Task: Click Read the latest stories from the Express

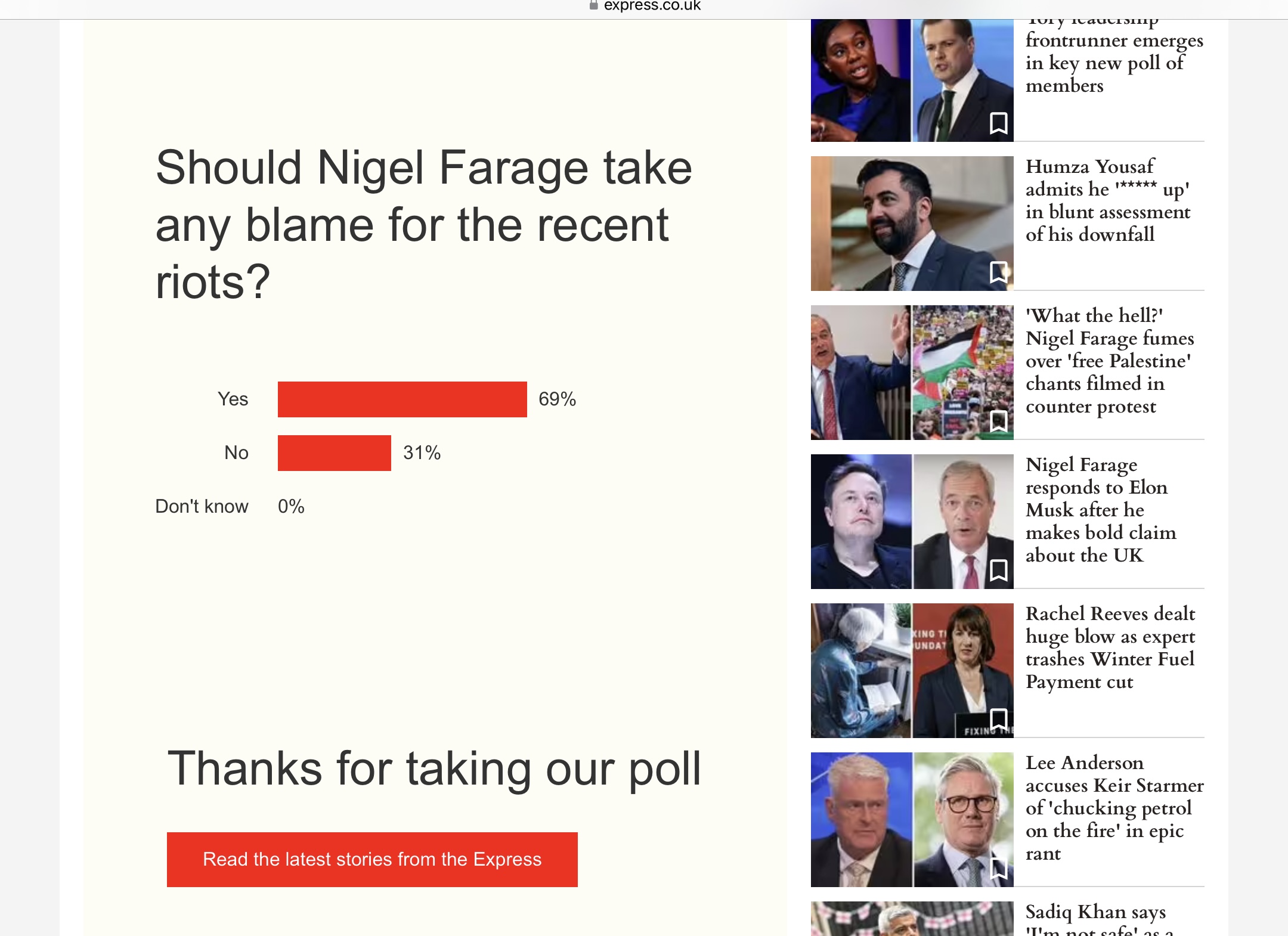Action: pyautogui.click(x=372, y=860)
